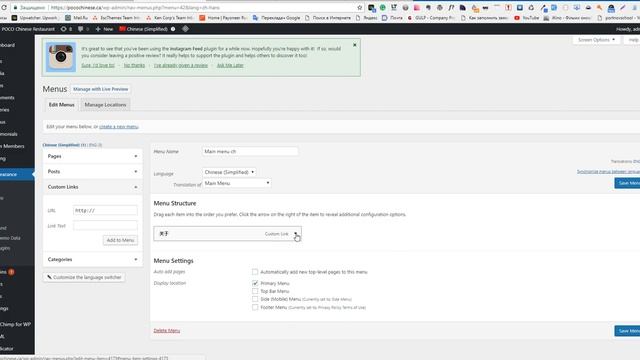
Task: Reload the page with browser refresh icon
Action: click(x=4, y=7)
